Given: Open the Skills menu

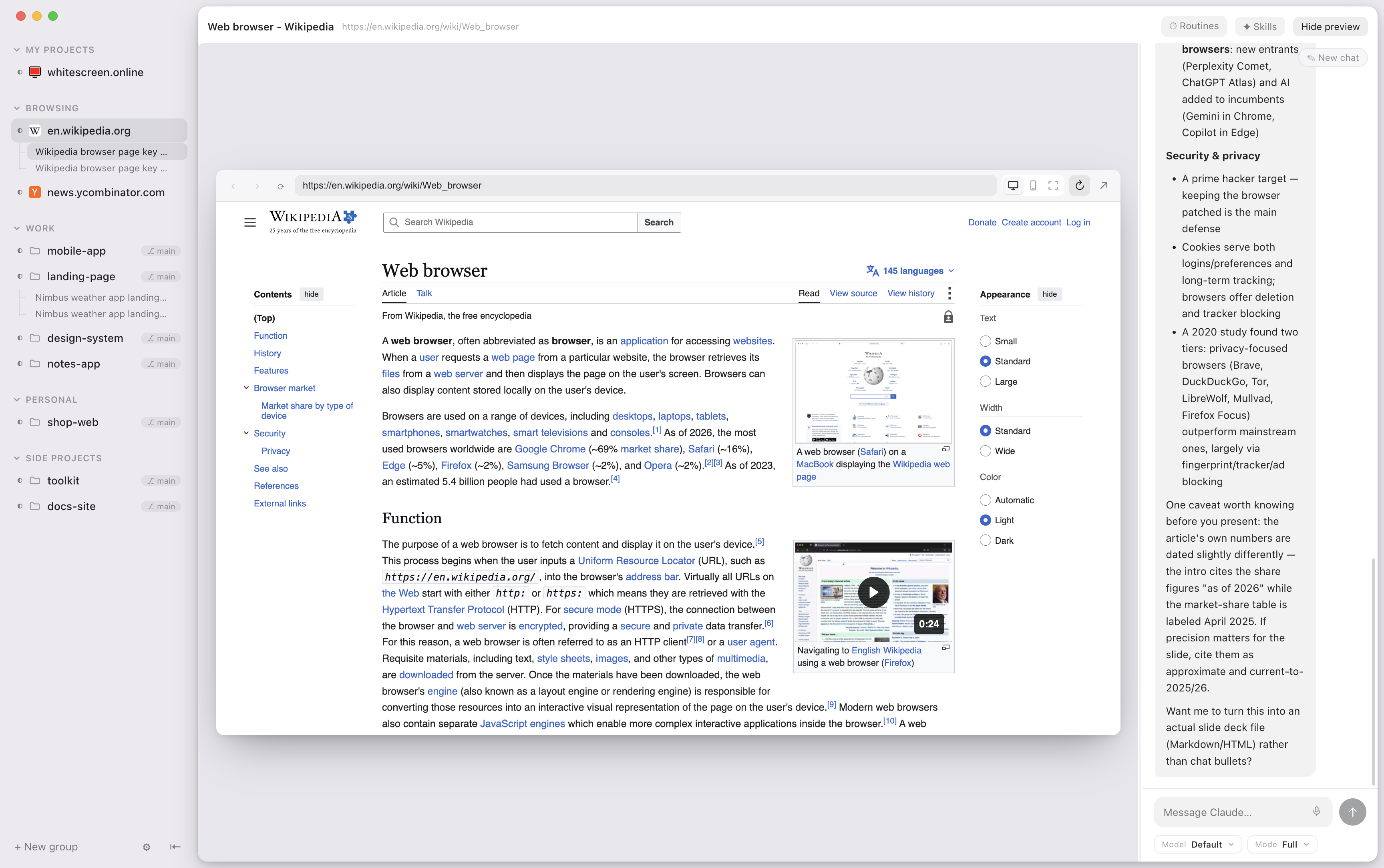Looking at the screenshot, I should [1259, 26].
